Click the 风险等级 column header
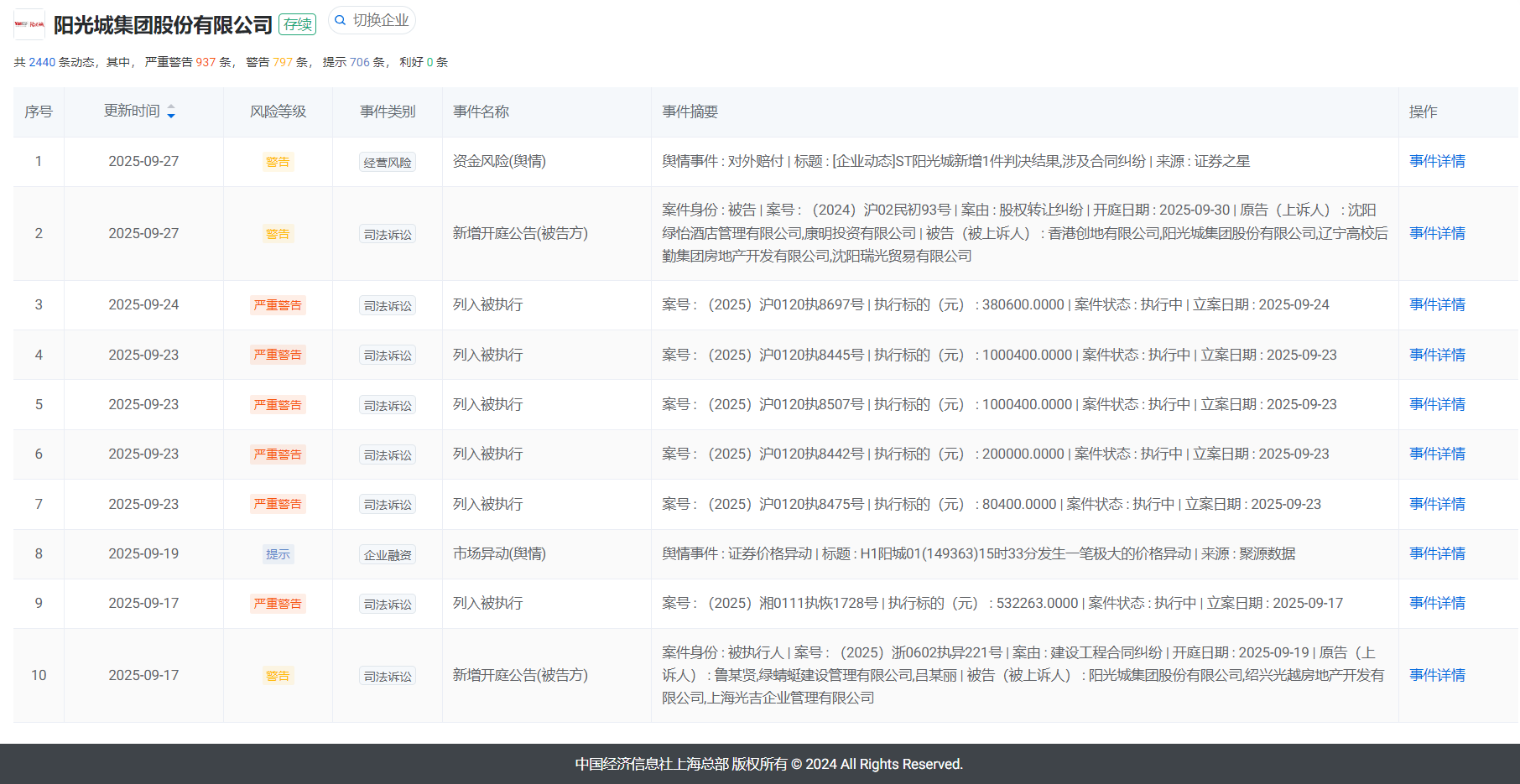This screenshot has width=1520, height=784. click(x=278, y=112)
